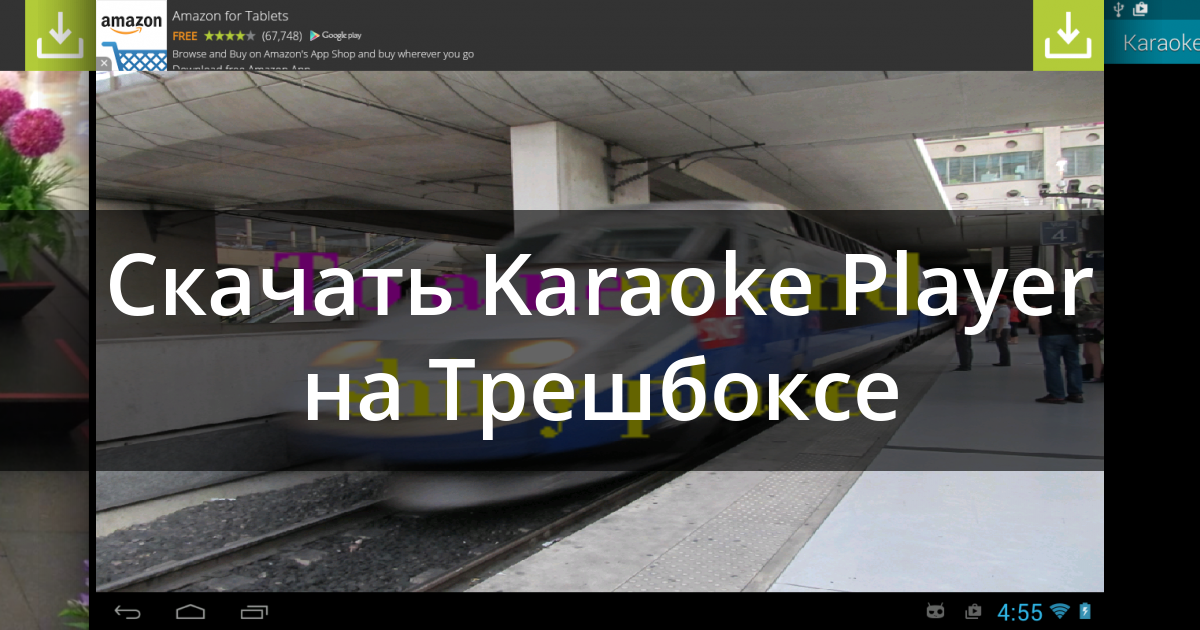Open the CyanogenMod notification icon
The width and height of the screenshot is (1200, 630).
click(935, 611)
